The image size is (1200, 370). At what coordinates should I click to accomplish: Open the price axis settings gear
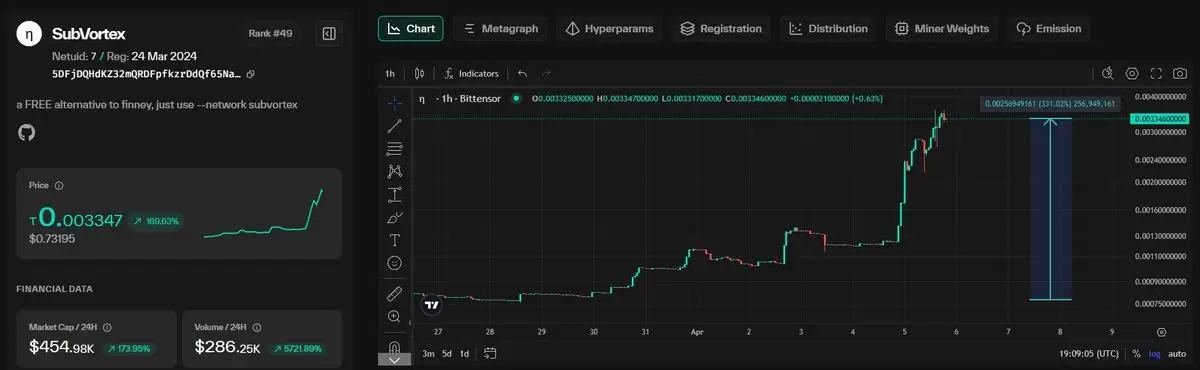[x=1161, y=332]
